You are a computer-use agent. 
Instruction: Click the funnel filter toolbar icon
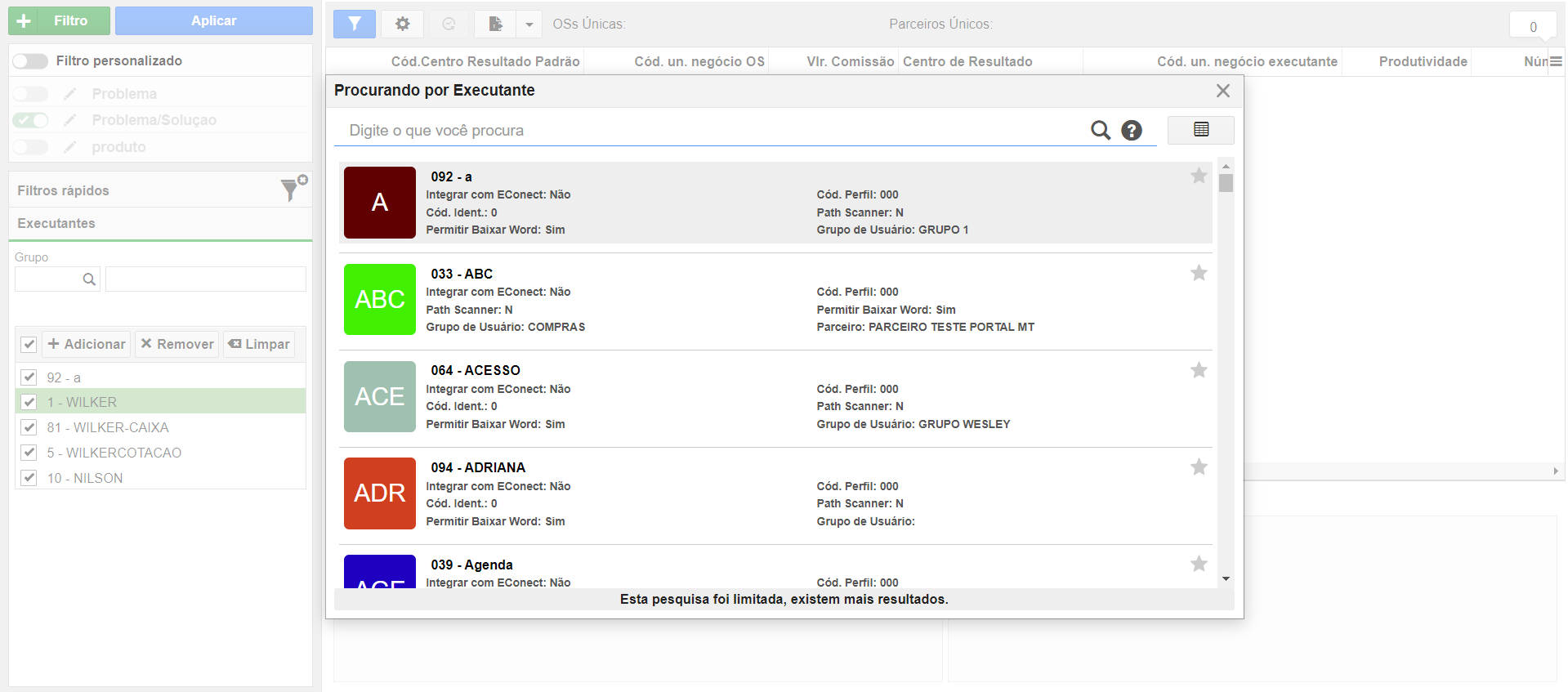tap(355, 24)
